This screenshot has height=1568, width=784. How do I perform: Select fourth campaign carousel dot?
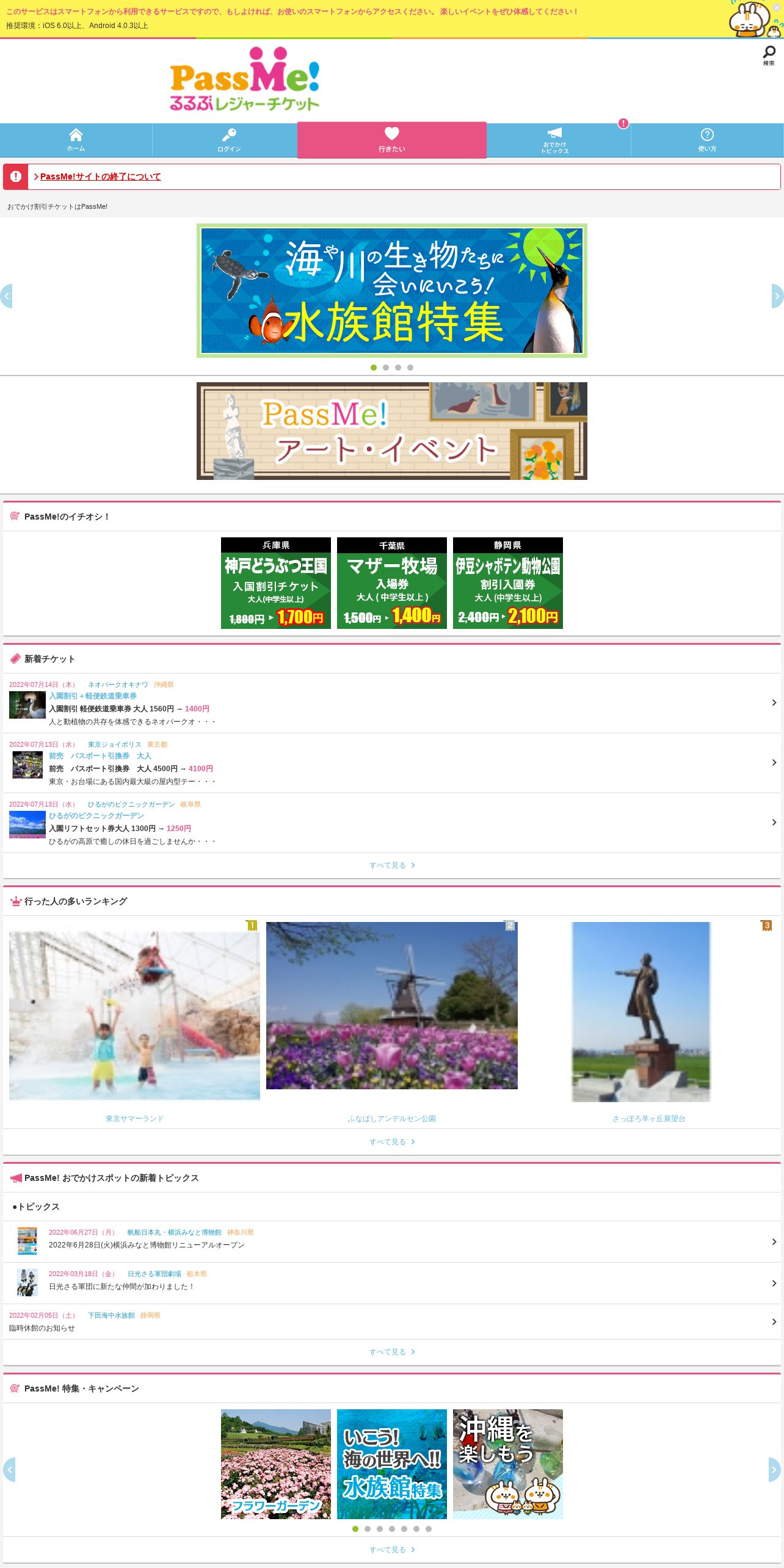point(392,1529)
